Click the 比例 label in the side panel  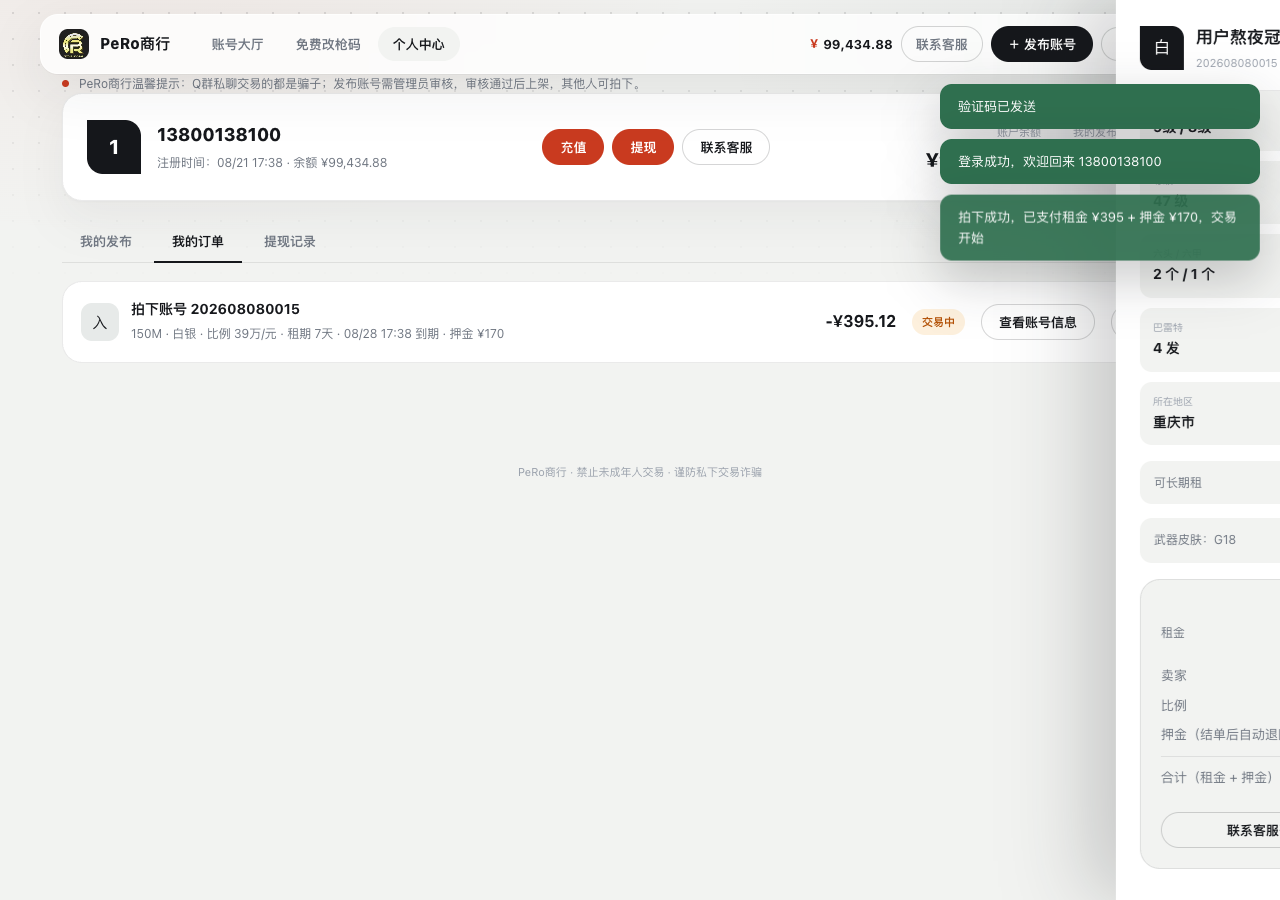coord(1174,705)
